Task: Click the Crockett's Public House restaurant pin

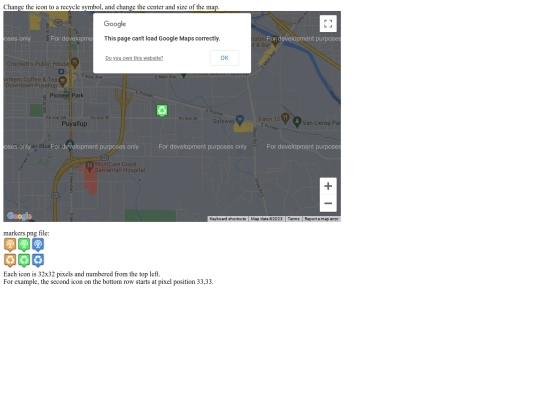Action: pyautogui.click(x=75, y=63)
